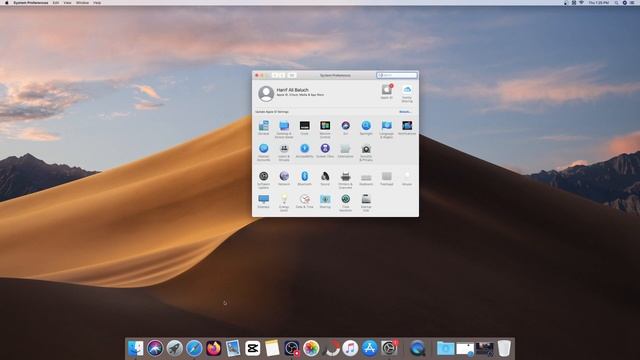Image resolution: width=640 pixels, height=360 pixels.
Task: Open Time Machine preferences
Action: point(346,202)
